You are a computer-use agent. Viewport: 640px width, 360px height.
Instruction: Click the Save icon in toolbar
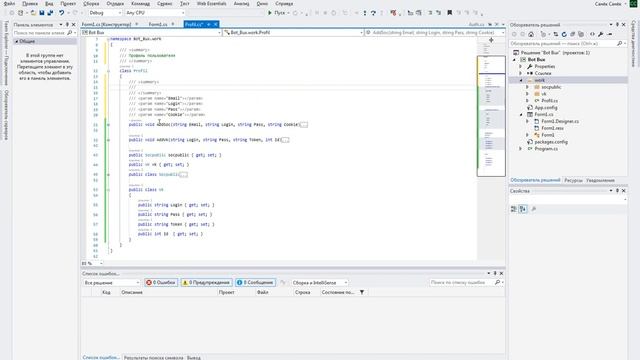point(42,13)
